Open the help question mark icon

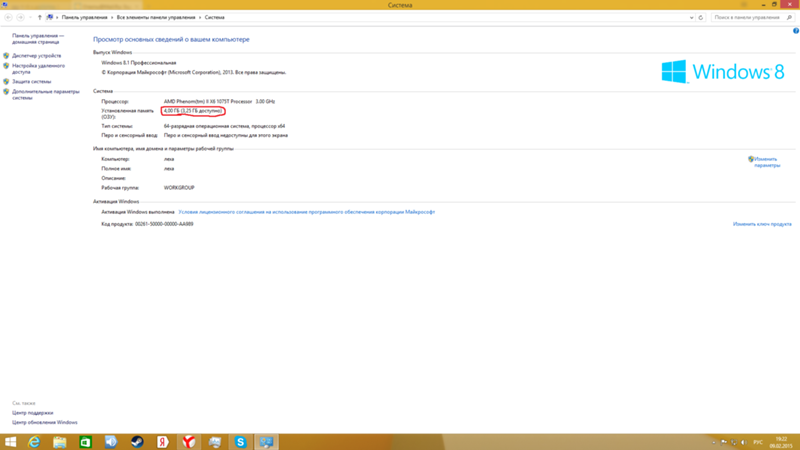pos(795,31)
